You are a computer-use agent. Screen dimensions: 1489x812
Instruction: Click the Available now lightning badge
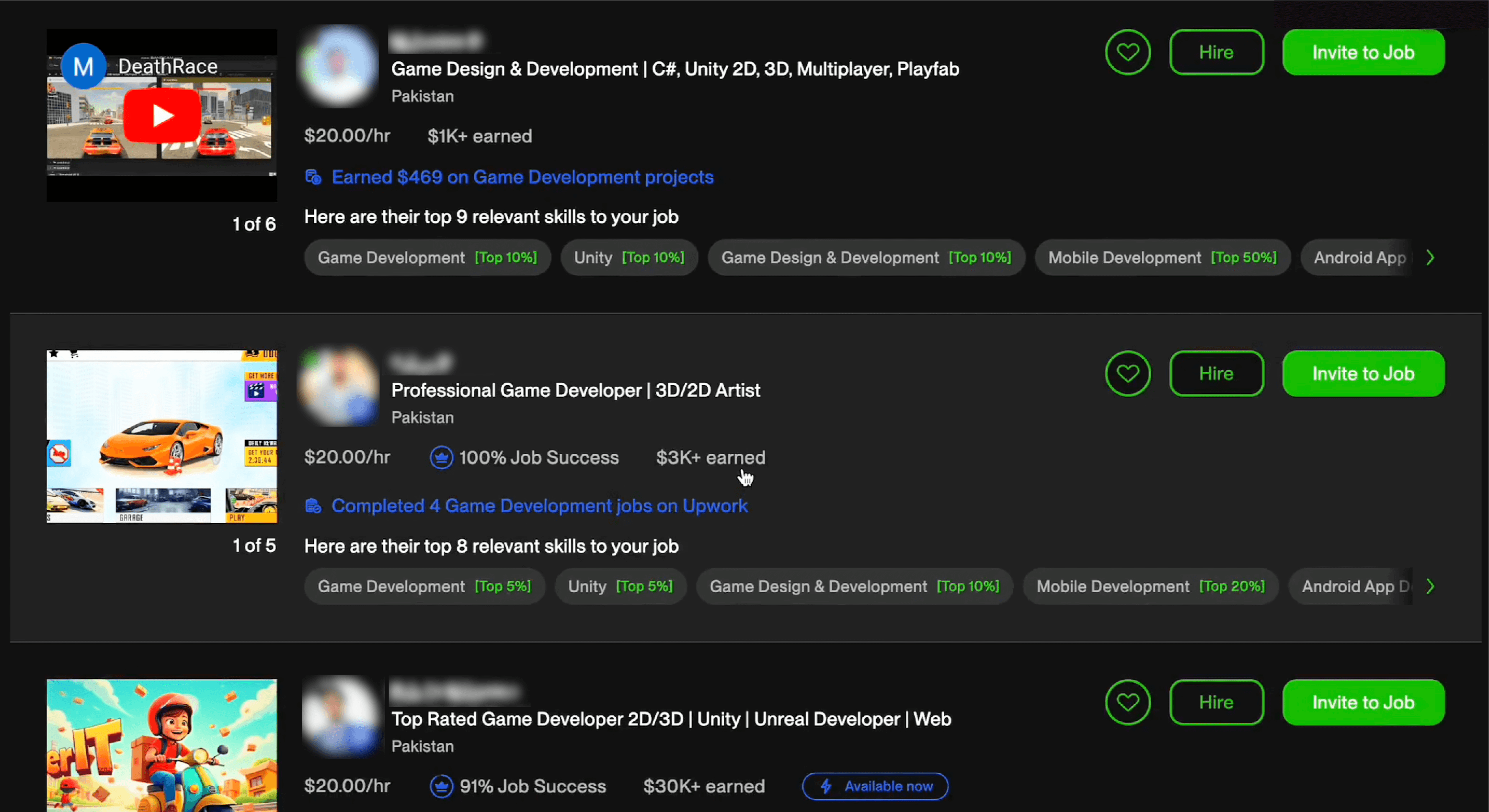pos(875,786)
